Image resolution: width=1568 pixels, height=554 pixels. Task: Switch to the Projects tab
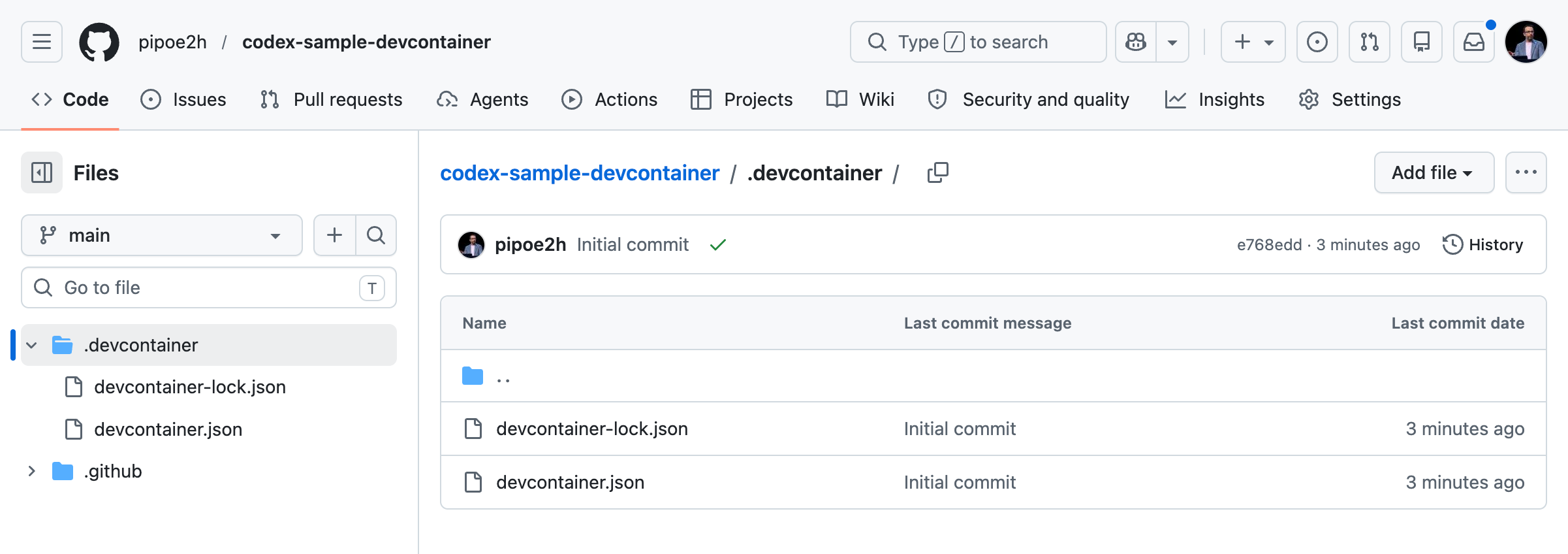coord(742,99)
